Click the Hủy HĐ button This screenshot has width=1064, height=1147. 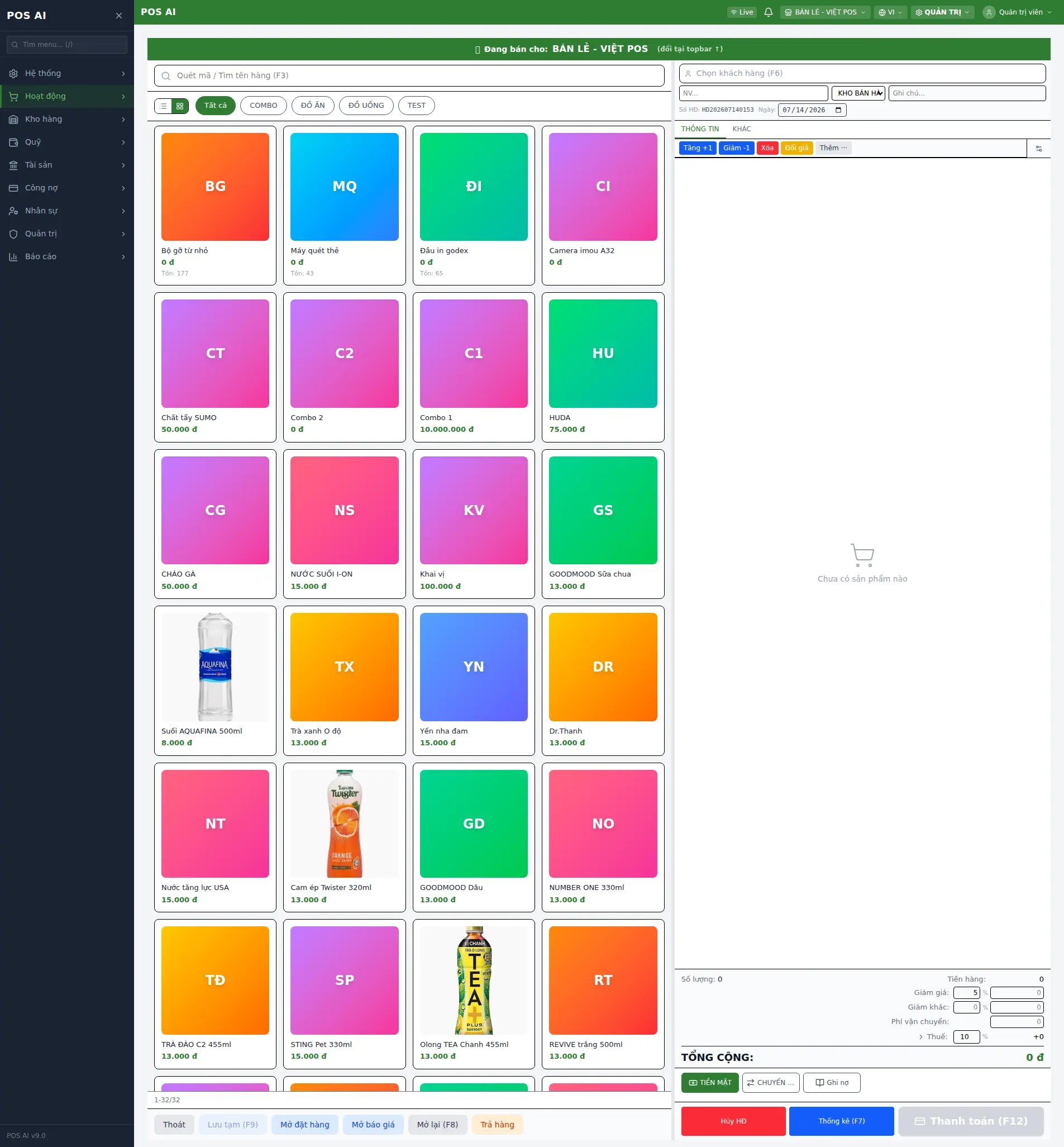coord(733,1121)
